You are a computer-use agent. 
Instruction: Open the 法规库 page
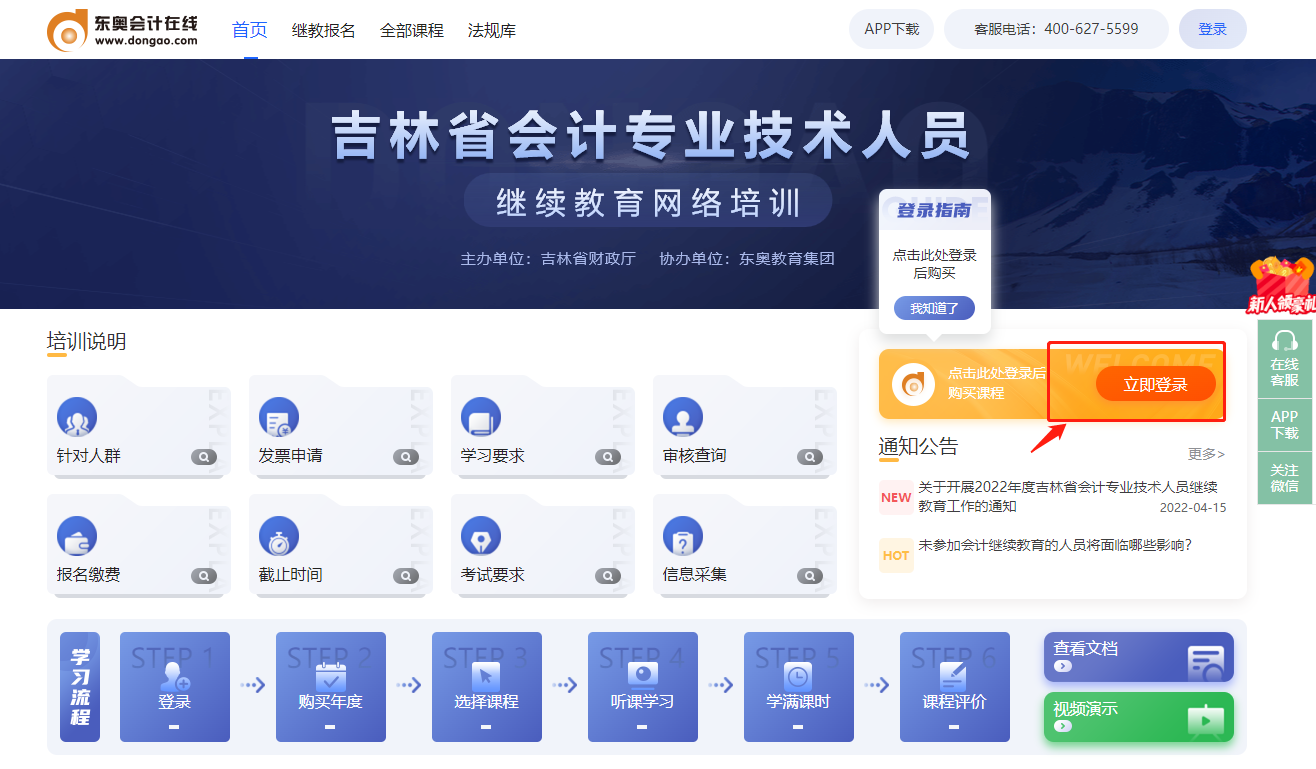click(x=491, y=29)
